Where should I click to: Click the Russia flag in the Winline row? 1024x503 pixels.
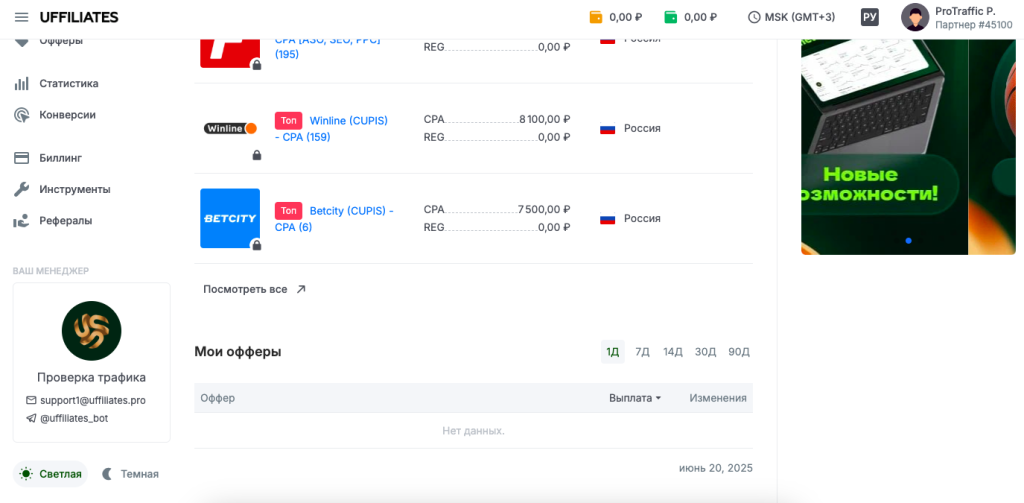(x=607, y=129)
